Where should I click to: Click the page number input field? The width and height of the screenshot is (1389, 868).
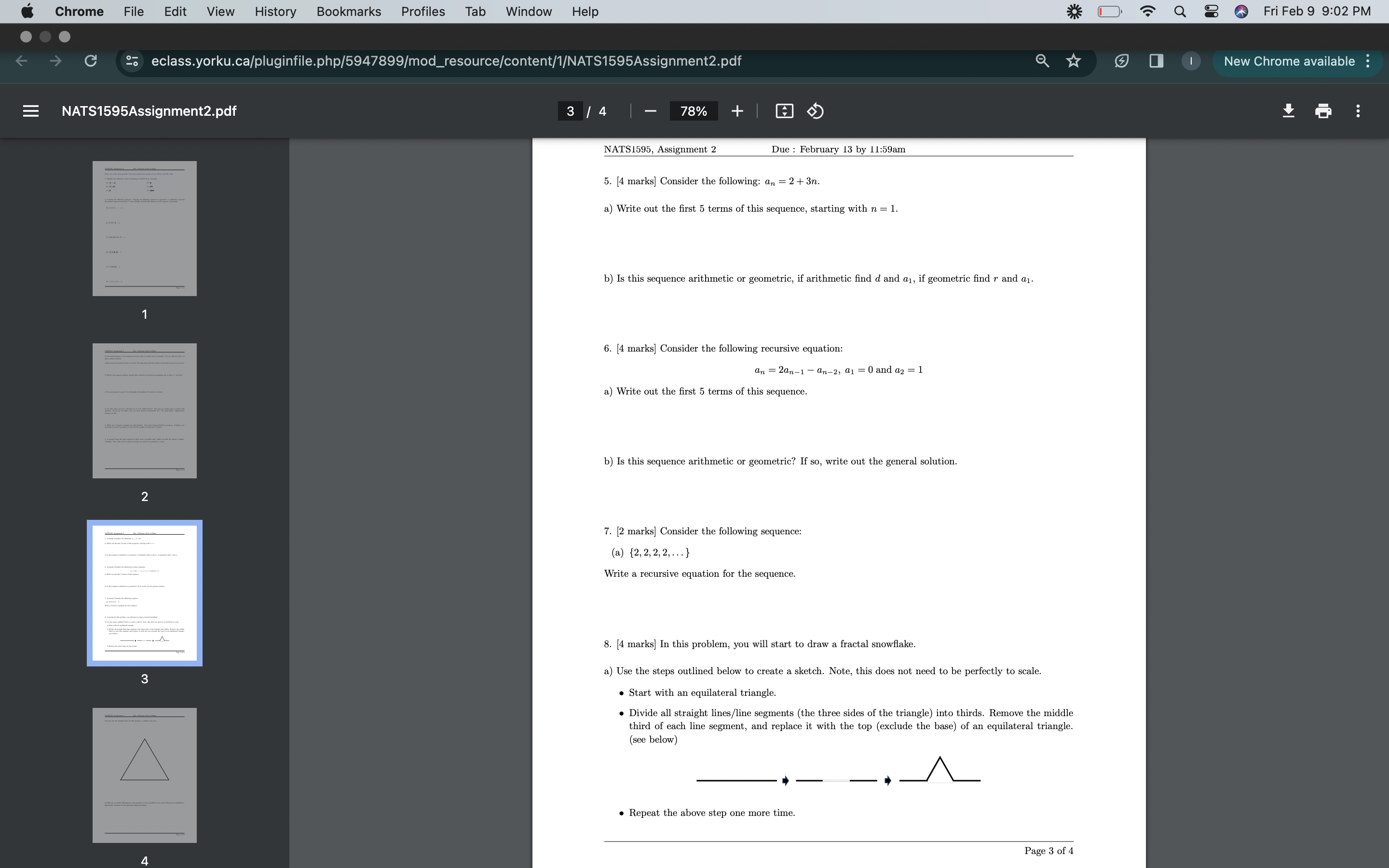pyautogui.click(x=570, y=111)
